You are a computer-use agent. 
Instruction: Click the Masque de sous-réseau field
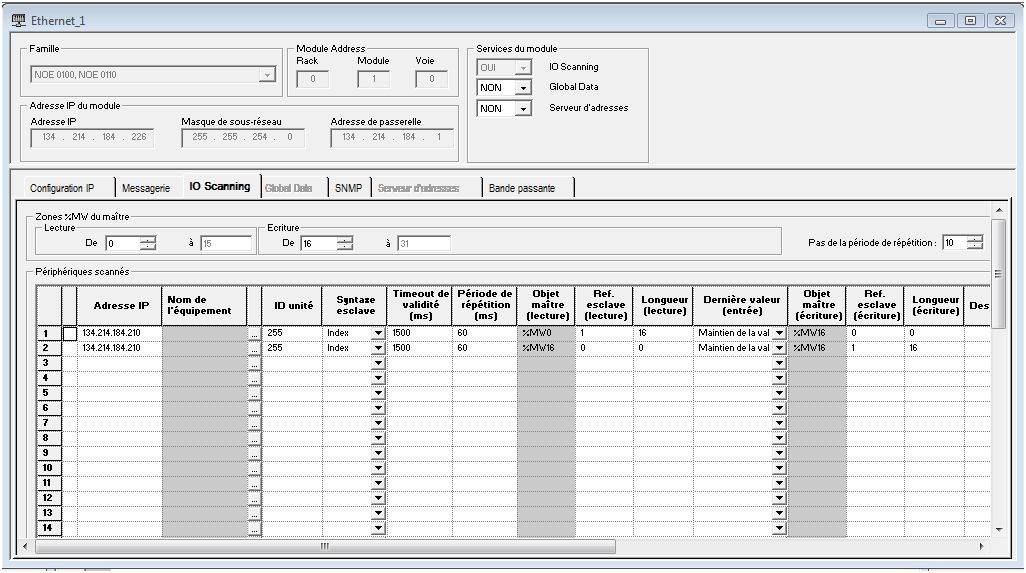pyautogui.click(x=242, y=137)
